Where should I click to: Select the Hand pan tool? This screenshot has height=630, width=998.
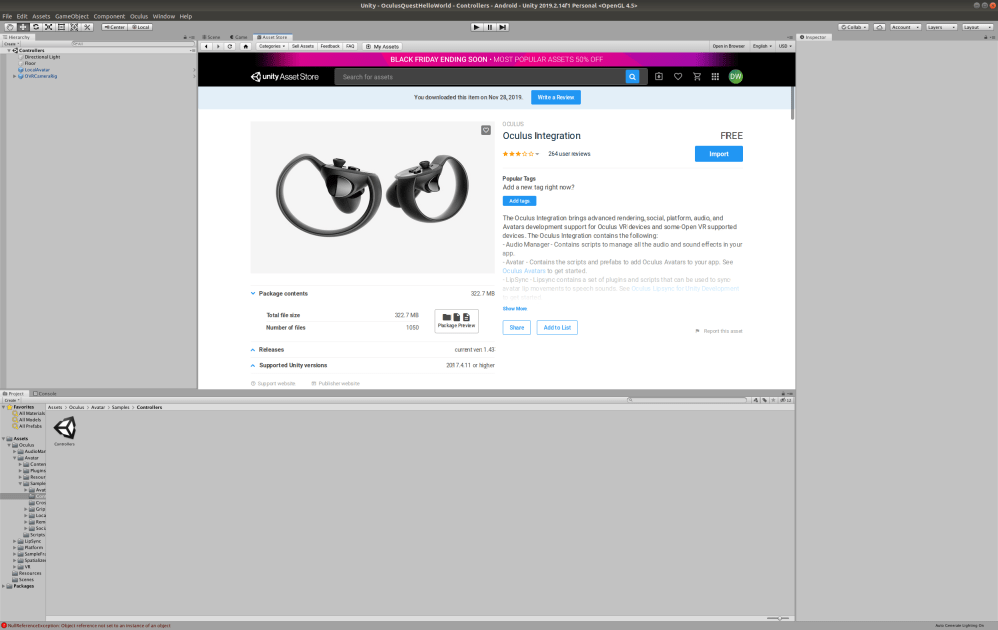pyautogui.click(x=11, y=27)
